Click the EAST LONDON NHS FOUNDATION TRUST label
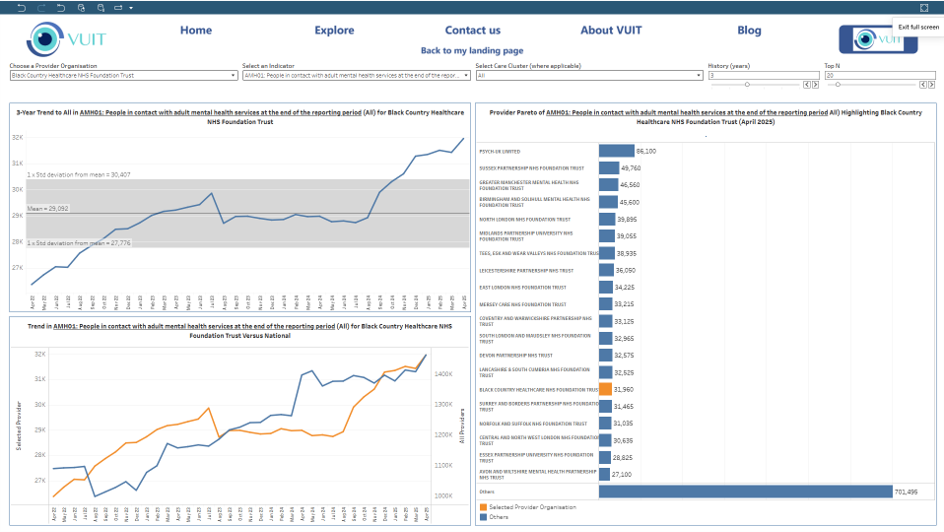This screenshot has width=944, height=532. pos(523,288)
